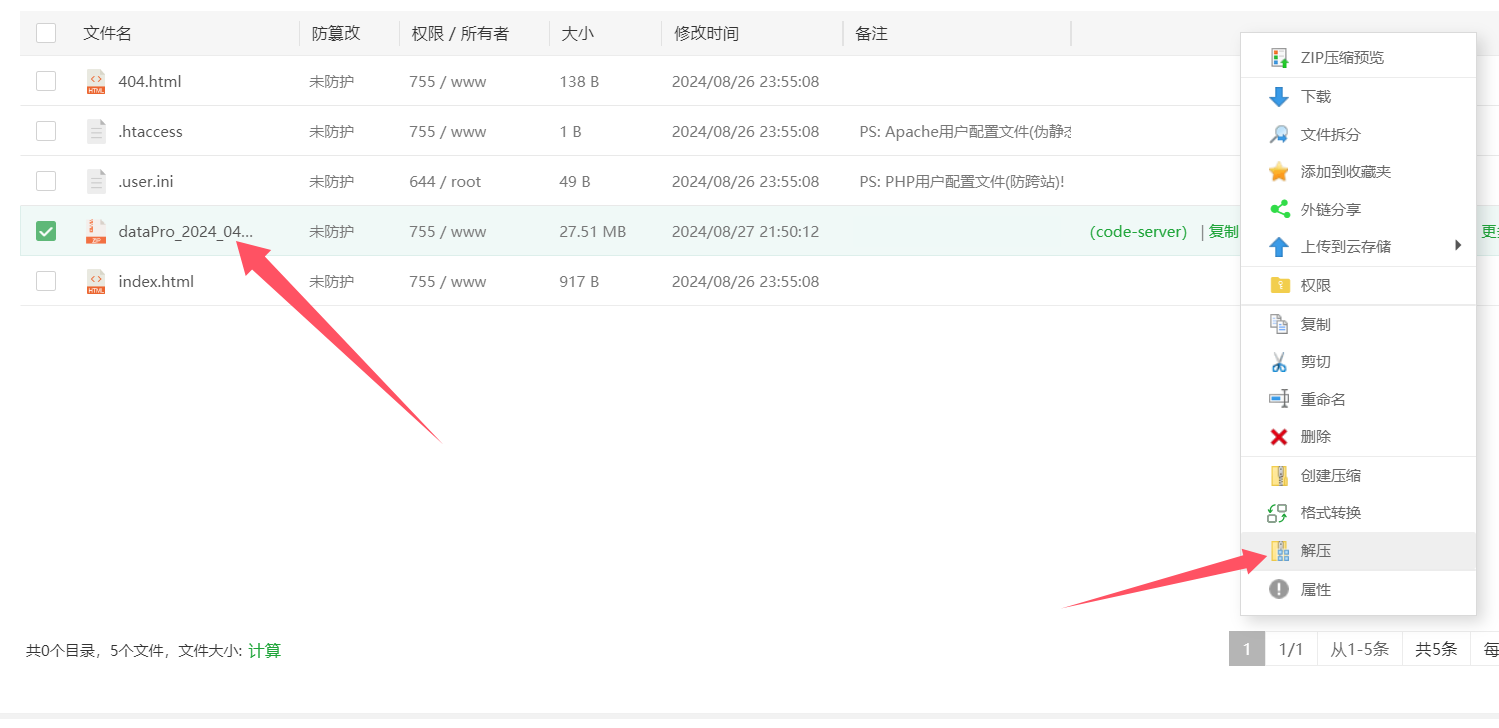Choose 解压 from the context menu
Image resolution: width=1499 pixels, height=728 pixels.
click(x=1316, y=551)
